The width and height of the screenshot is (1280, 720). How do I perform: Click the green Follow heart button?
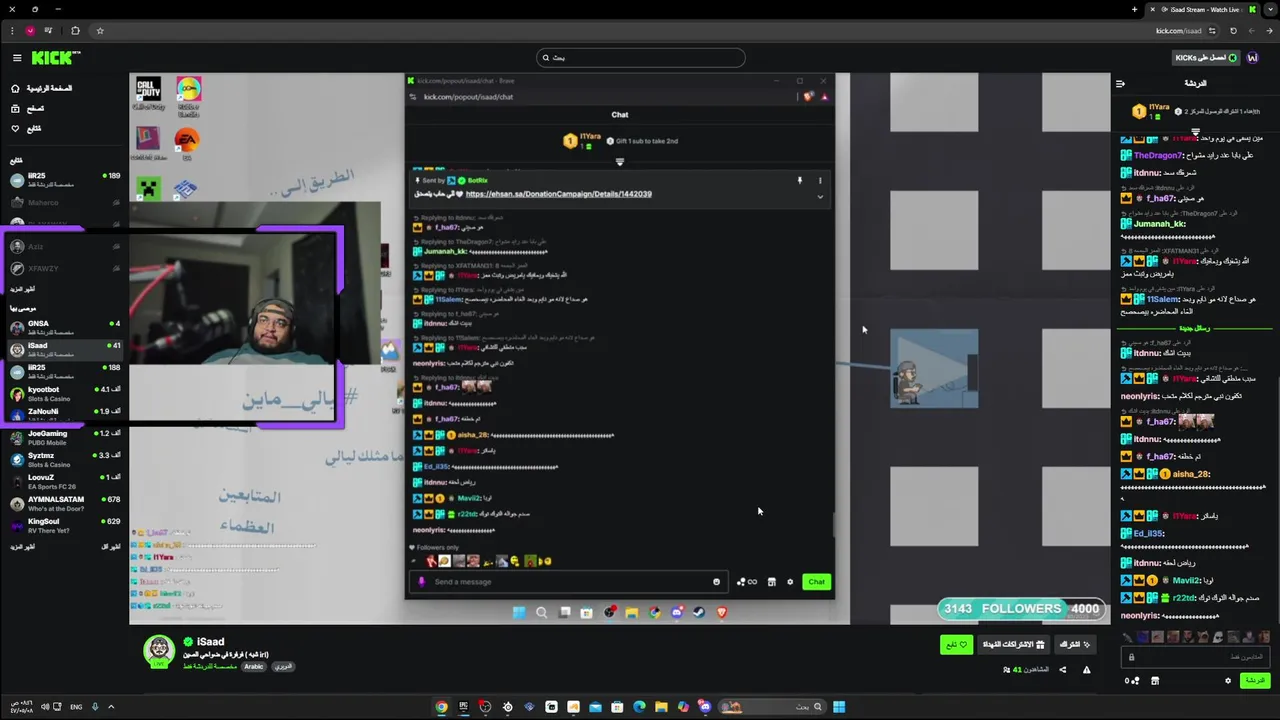(x=956, y=645)
